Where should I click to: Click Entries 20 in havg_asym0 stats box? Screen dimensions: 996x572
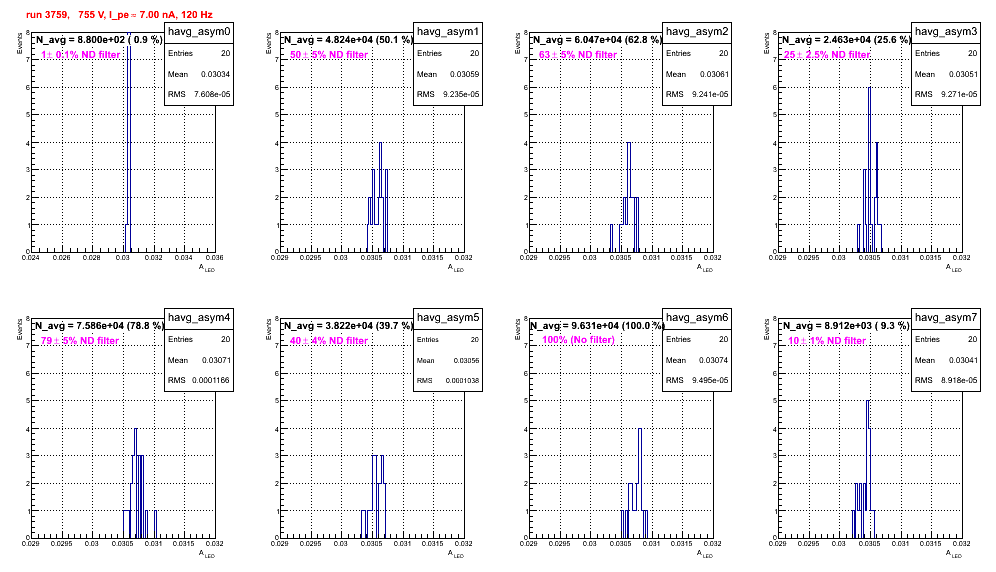coord(199,53)
